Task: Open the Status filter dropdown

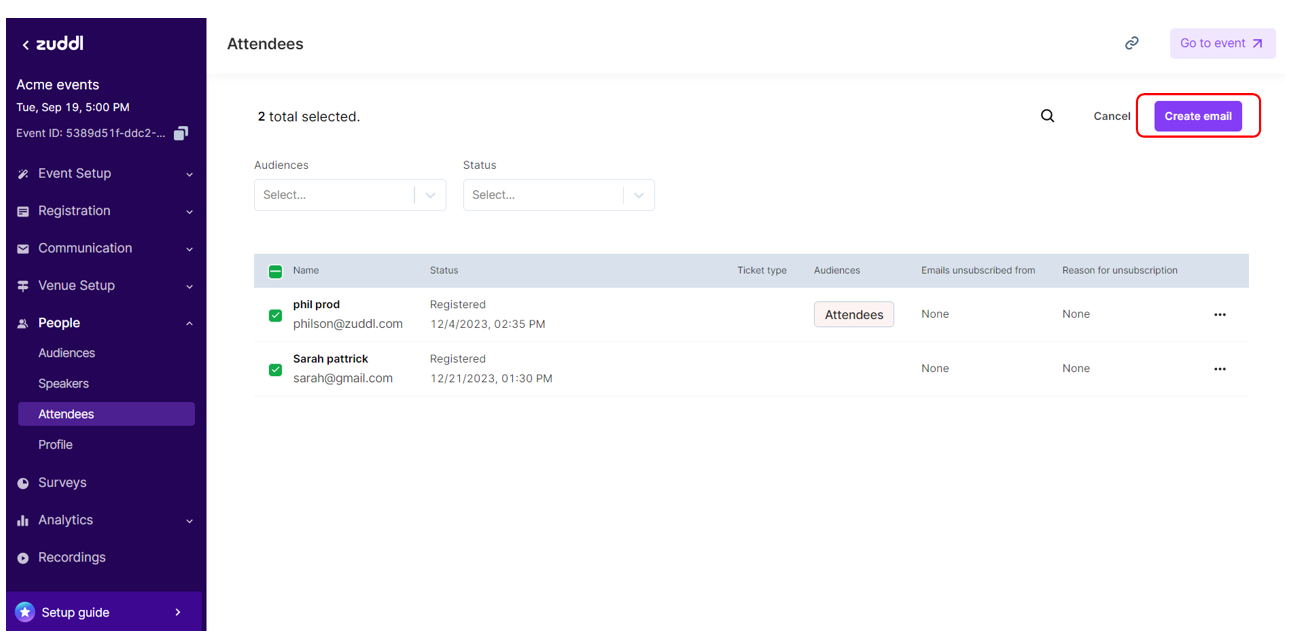Action: click(558, 194)
